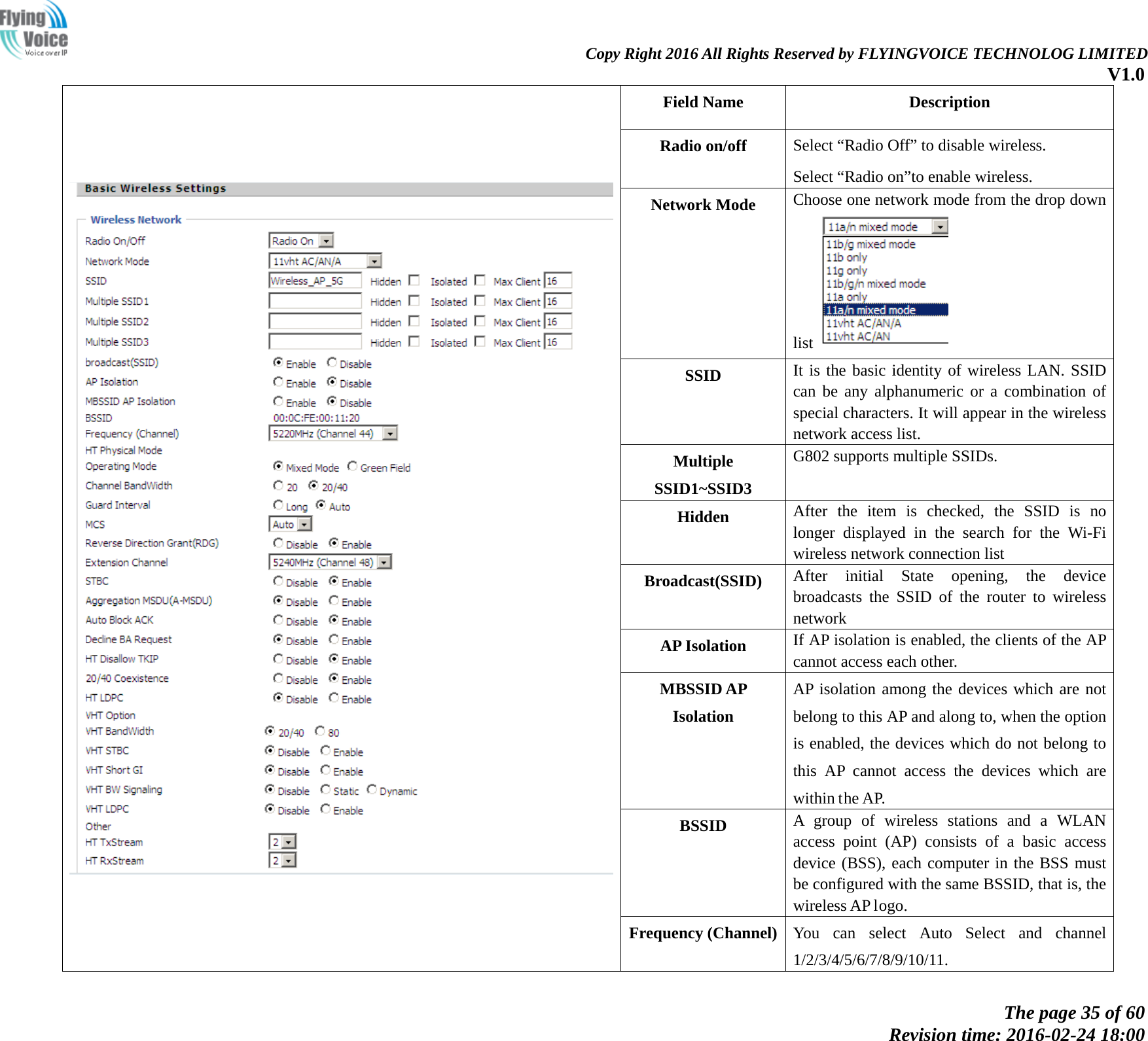1148x1041 pixels.
Task: Open the Network Mode dropdown
Action: pyautogui.click(x=374, y=261)
